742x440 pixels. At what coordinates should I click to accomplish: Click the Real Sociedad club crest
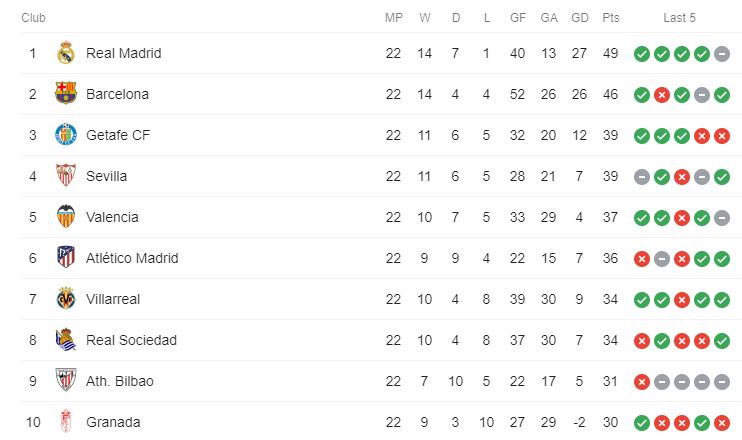pyautogui.click(x=66, y=340)
